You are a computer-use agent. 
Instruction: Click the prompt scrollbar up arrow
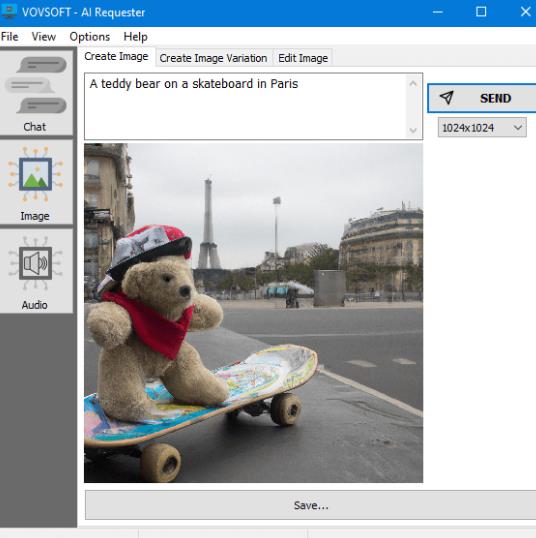[413, 83]
